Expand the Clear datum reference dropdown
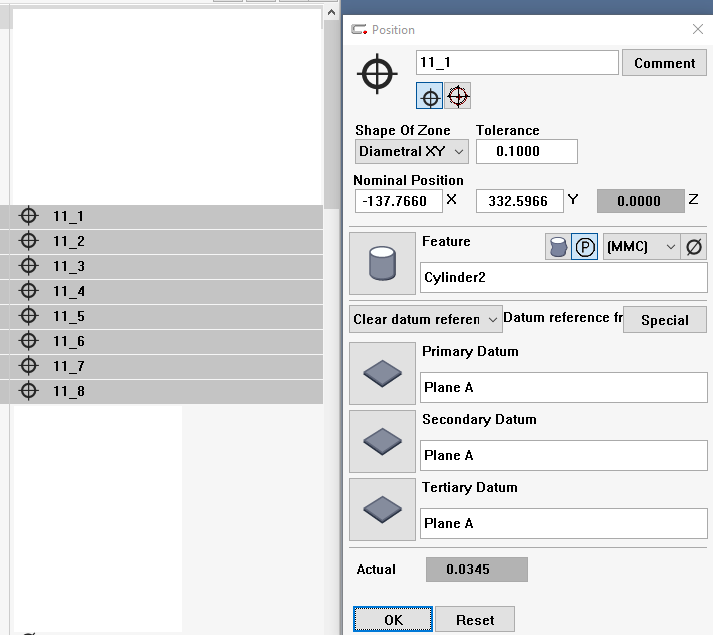 click(425, 320)
